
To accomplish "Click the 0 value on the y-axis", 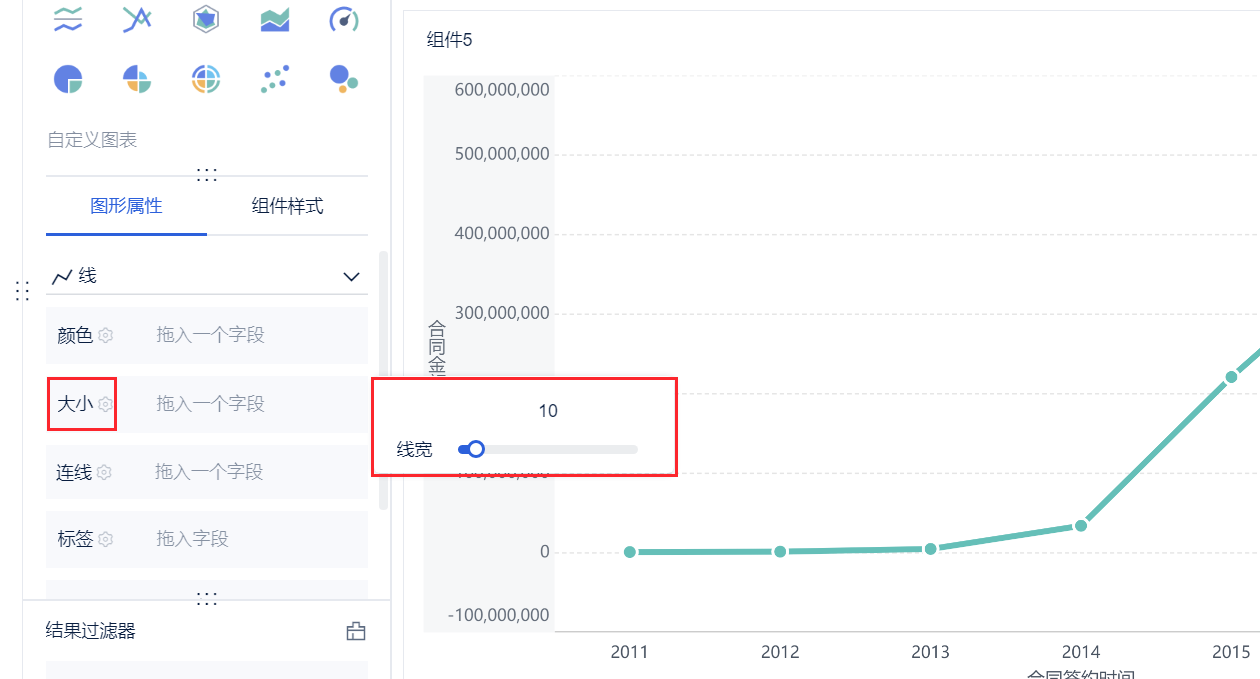I will click(x=544, y=552).
